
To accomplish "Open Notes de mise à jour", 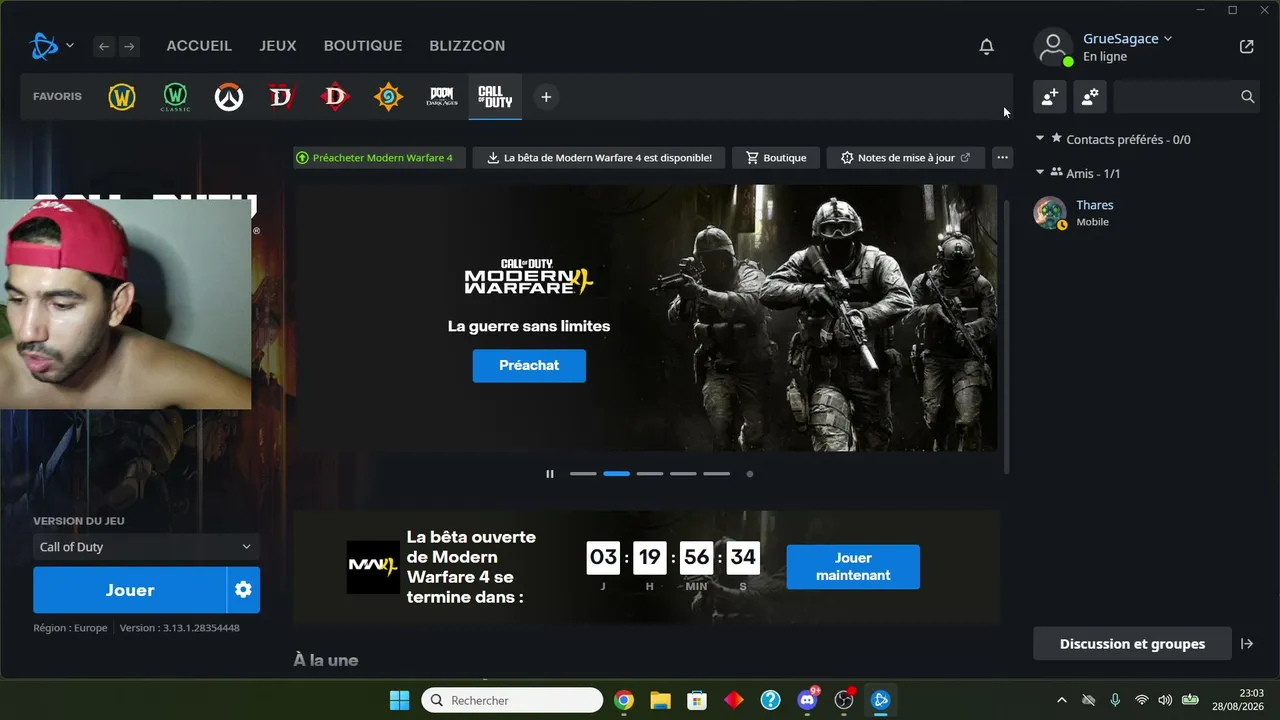I will (906, 158).
